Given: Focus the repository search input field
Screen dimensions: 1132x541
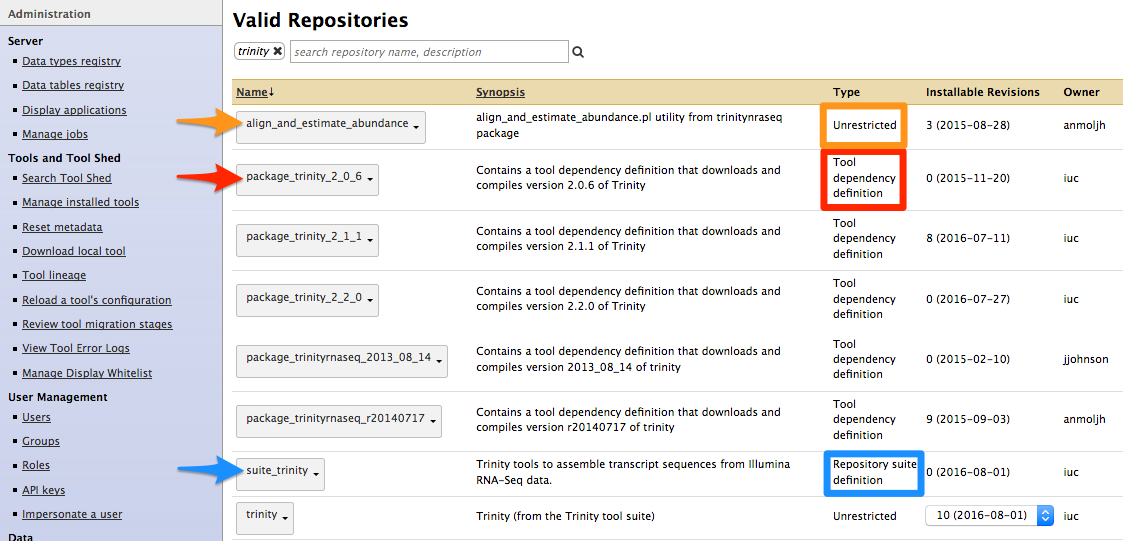Looking at the screenshot, I should coord(429,52).
